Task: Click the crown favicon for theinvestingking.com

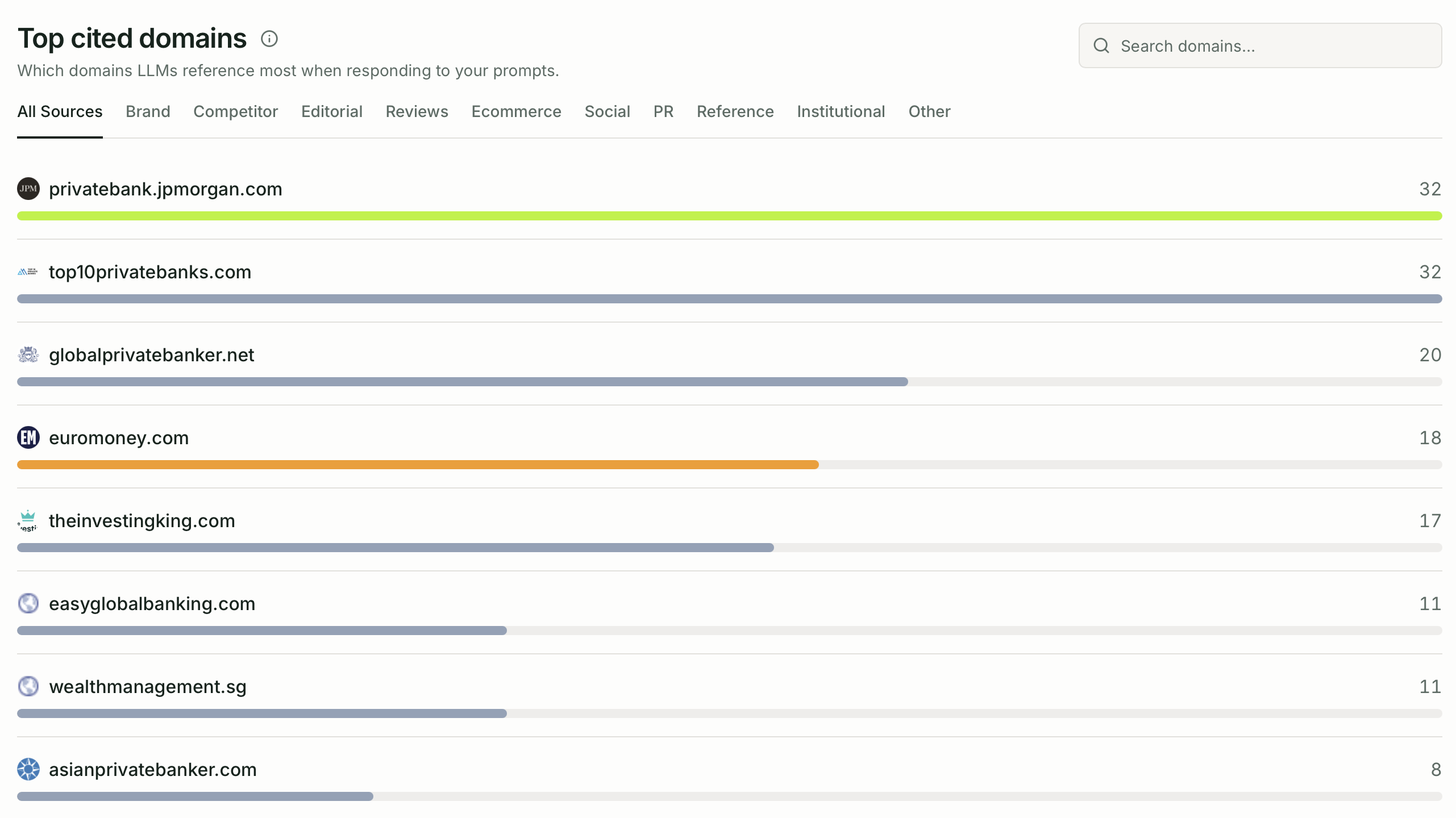Action: point(28,520)
